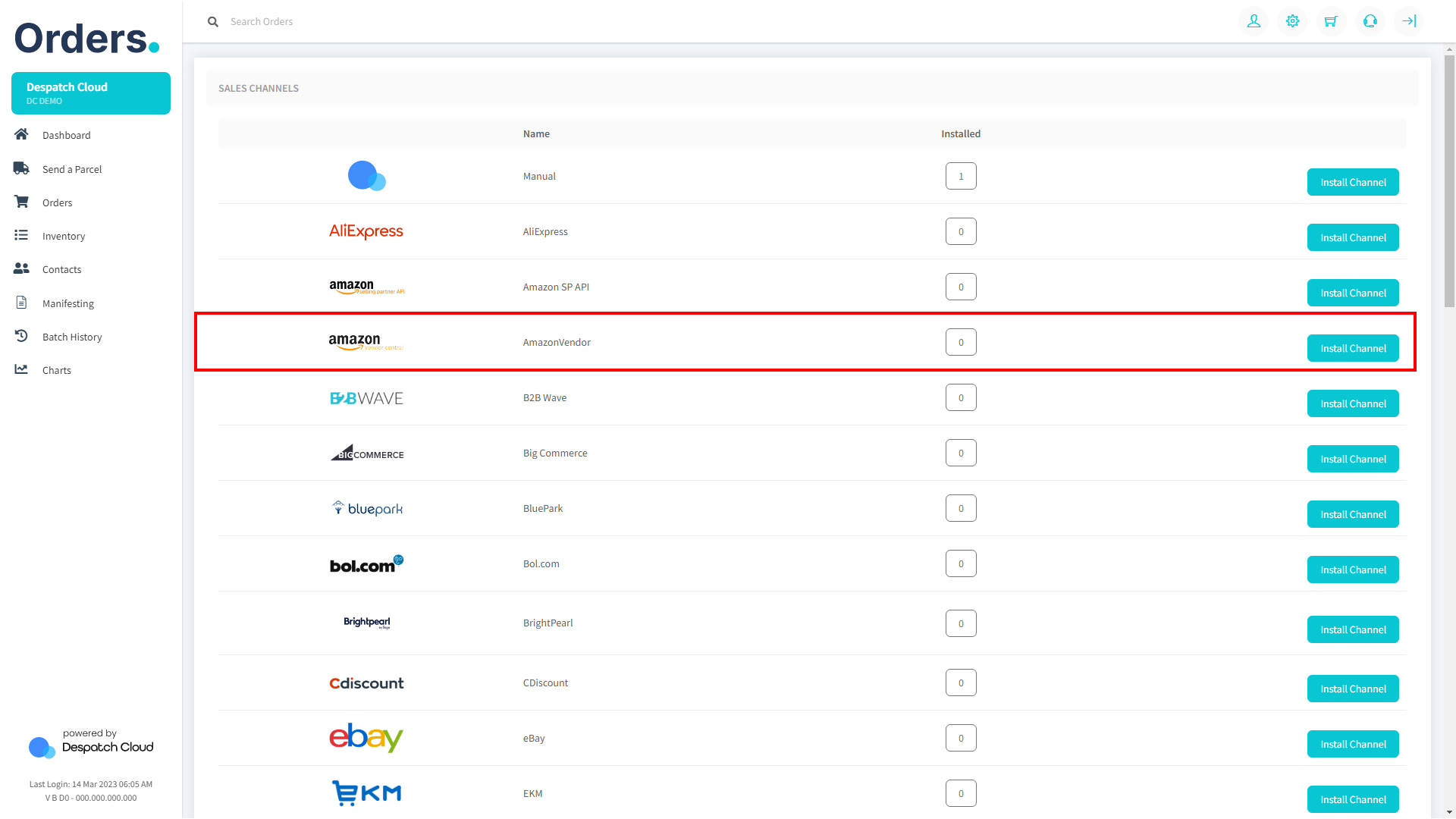Click the eBay logo thumbnail
The image size is (1456, 819).
[x=366, y=738]
